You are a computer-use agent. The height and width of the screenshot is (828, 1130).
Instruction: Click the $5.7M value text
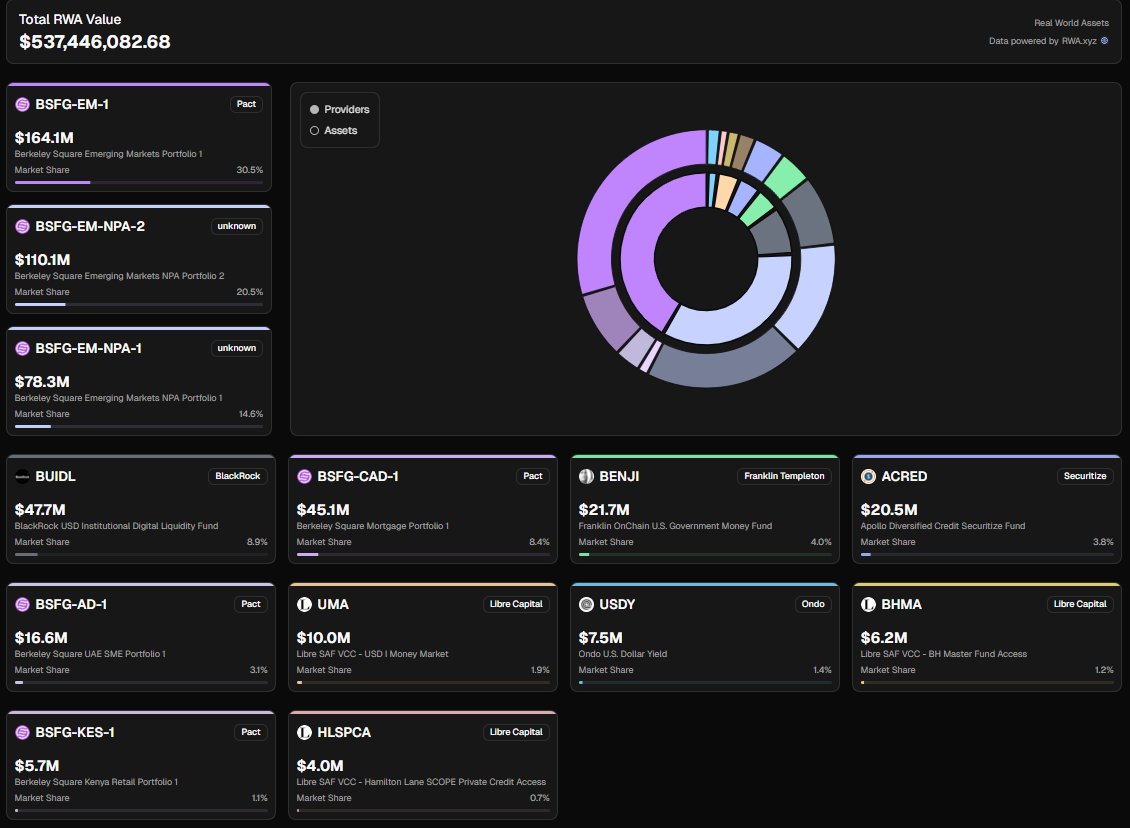[x=37, y=765]
